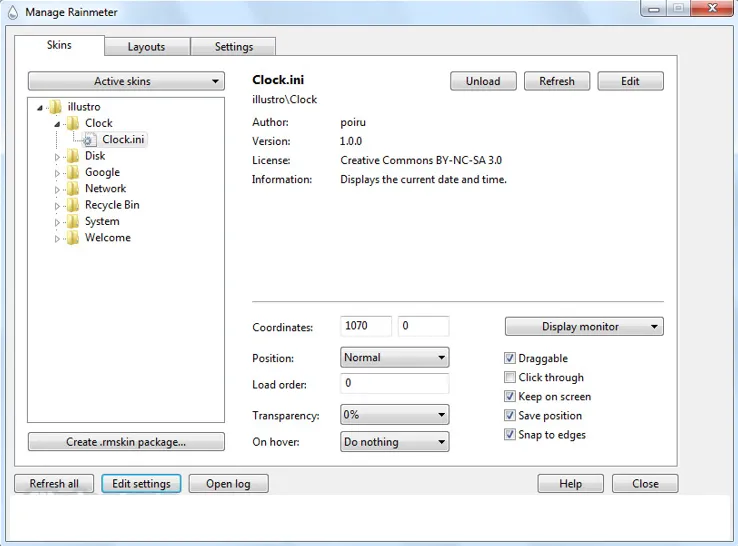Collapse the Clock folder arrow
The height and width of the screenshot is (546, 738).
coord(57,124)
